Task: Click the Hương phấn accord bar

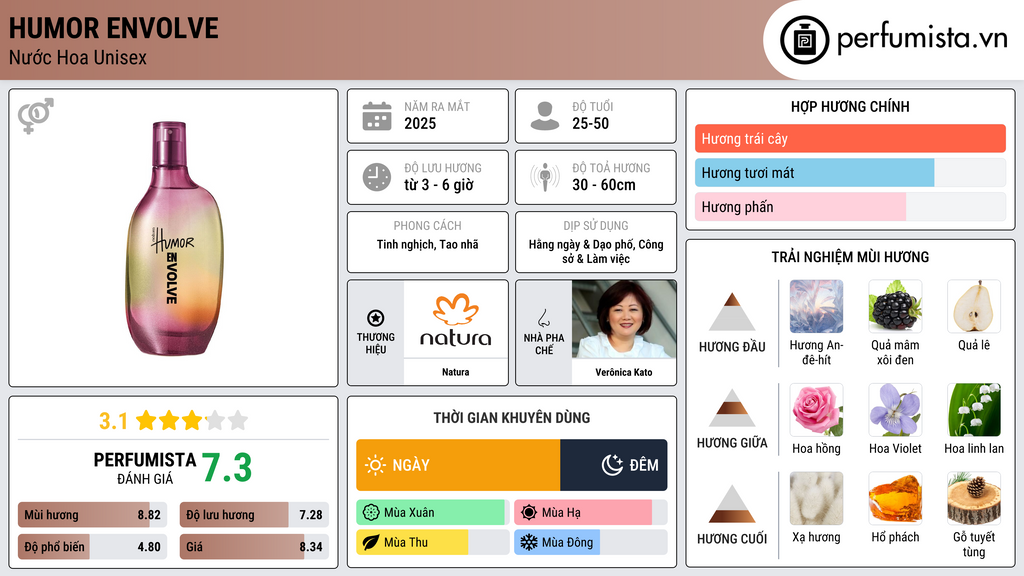Action: (850, 206)
